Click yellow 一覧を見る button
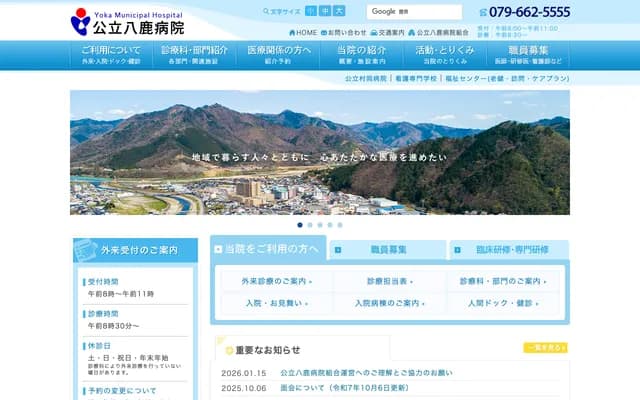640x400 pixels. 545,347
